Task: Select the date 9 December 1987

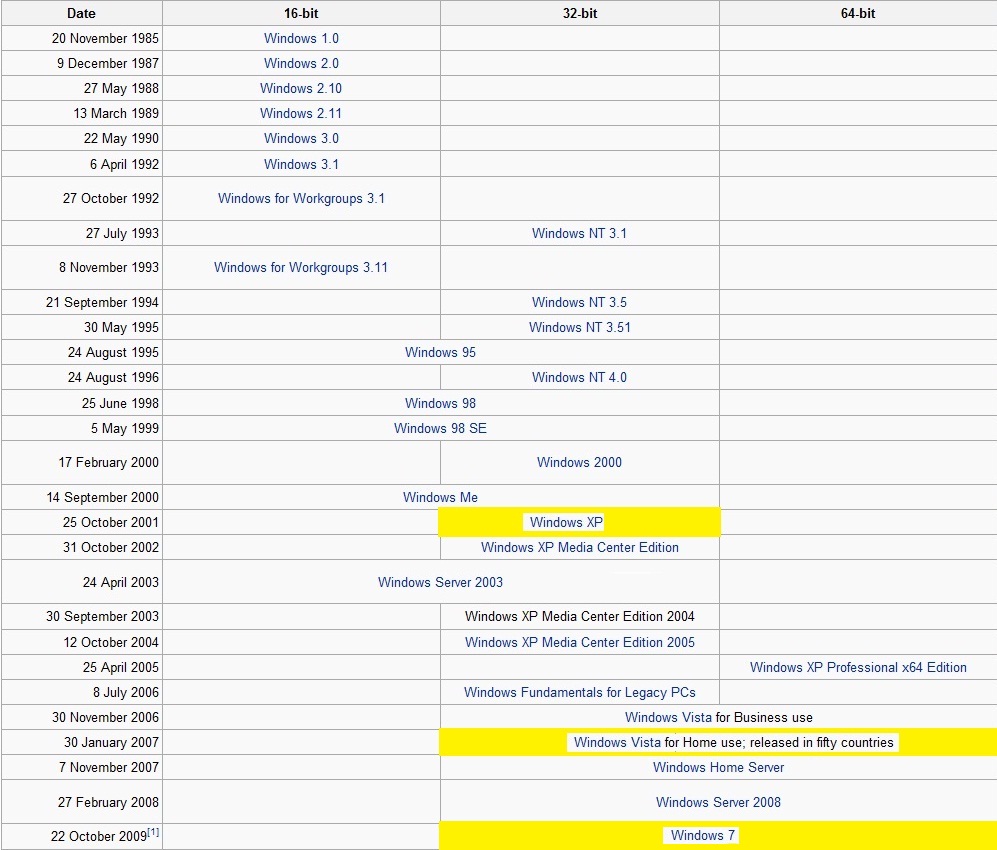Action: (x=107, y=63)
